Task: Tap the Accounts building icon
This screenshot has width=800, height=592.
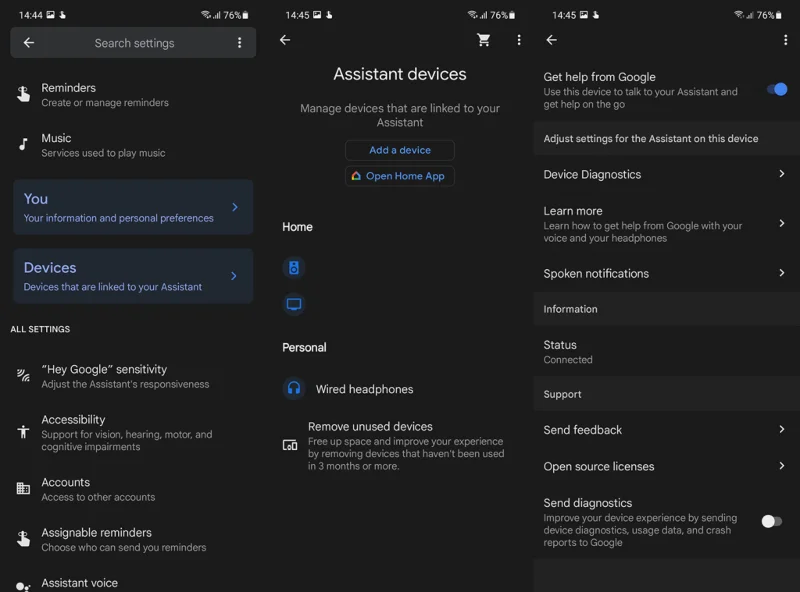Action: [x=23, y=488]
